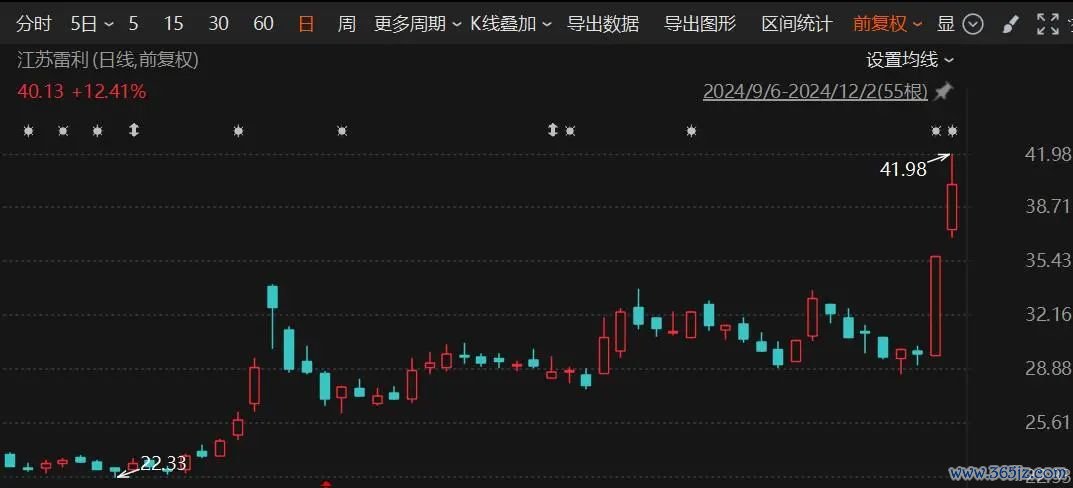1073x488 pixels.
Task: Expand the 更多周期 dropdown
Action: point(417,24)
